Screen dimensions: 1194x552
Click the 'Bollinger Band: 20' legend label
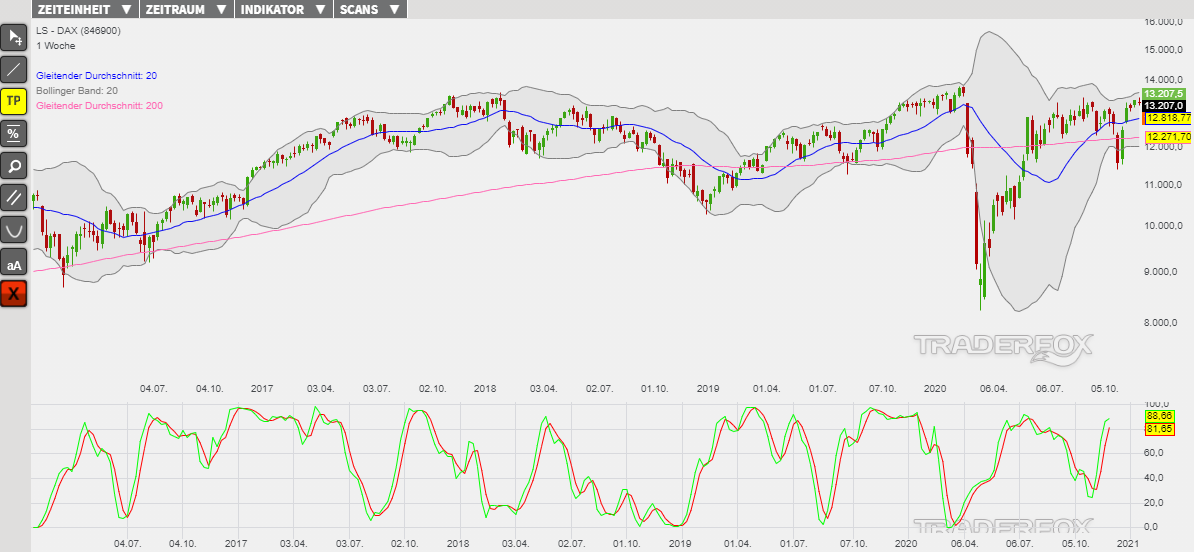coord(77,91)
